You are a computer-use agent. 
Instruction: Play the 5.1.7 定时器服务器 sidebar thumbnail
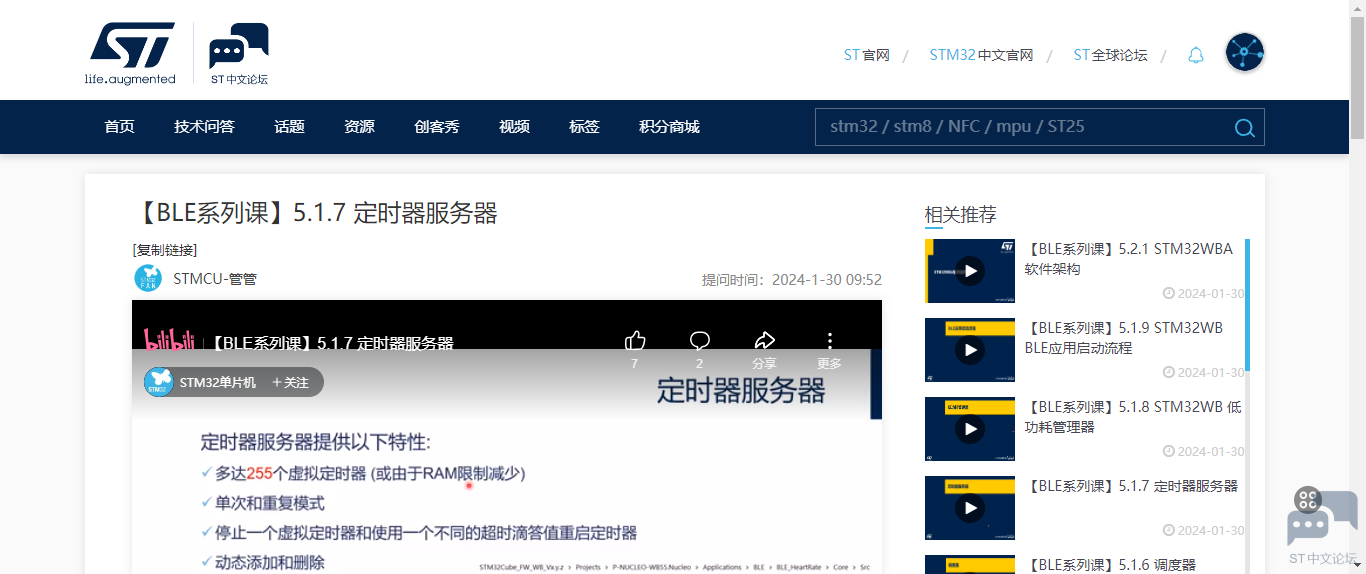tap(970, 508)
